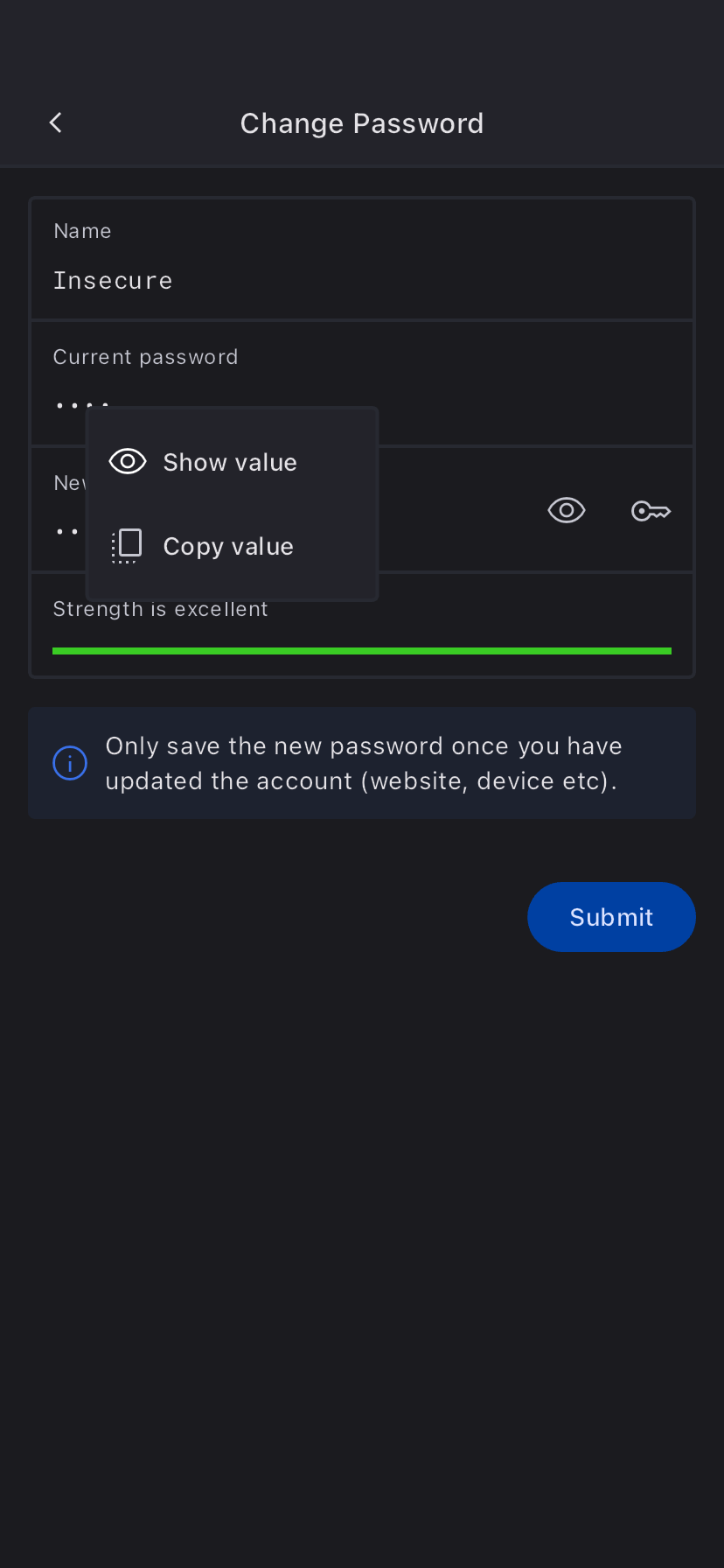
Task: Click the "Name" field label
Action: tap(82, 231)
